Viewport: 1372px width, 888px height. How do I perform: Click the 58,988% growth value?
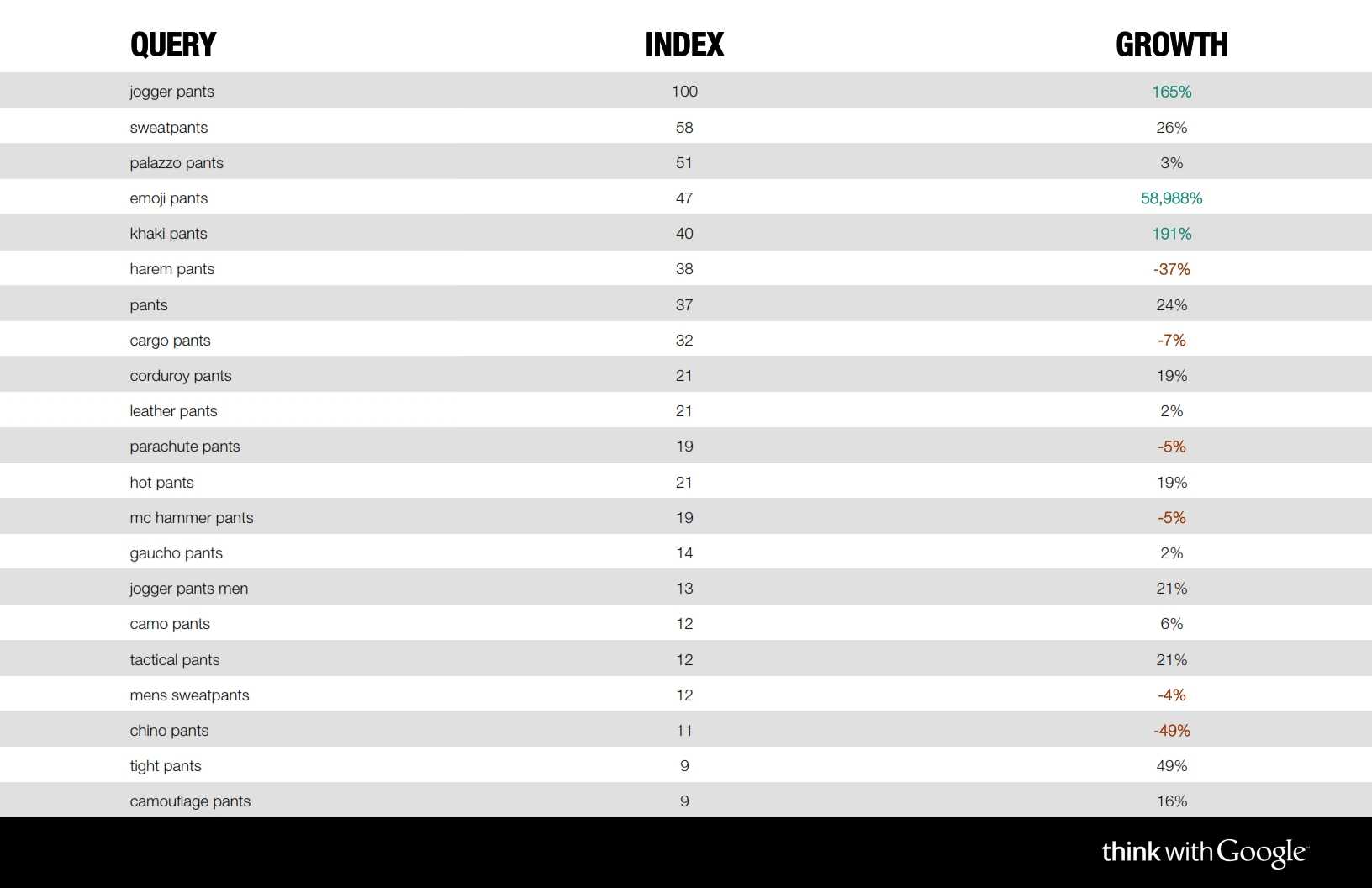pyautogui.click(x=1171, y=198)
